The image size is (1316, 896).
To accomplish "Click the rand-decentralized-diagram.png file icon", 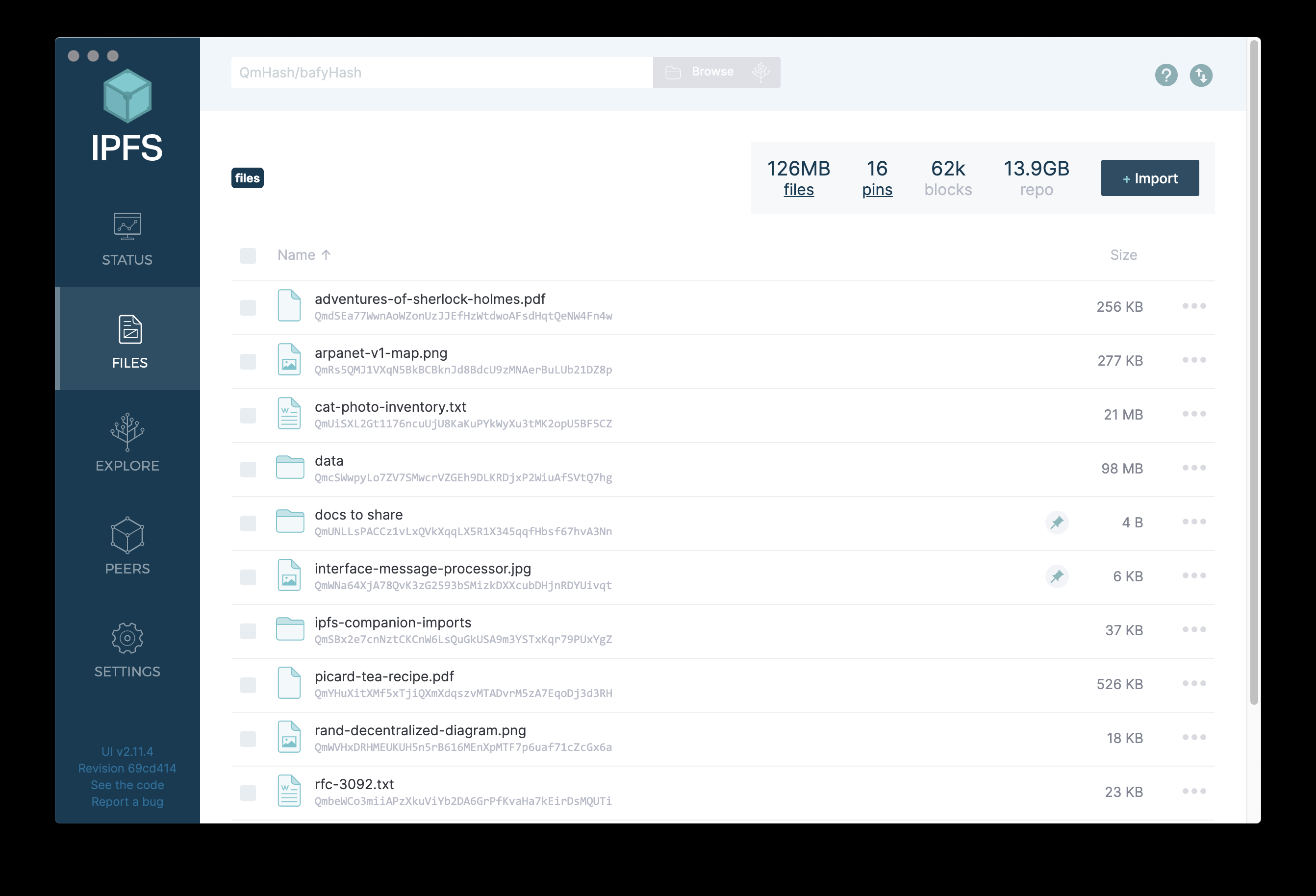I will click(289, 737).
